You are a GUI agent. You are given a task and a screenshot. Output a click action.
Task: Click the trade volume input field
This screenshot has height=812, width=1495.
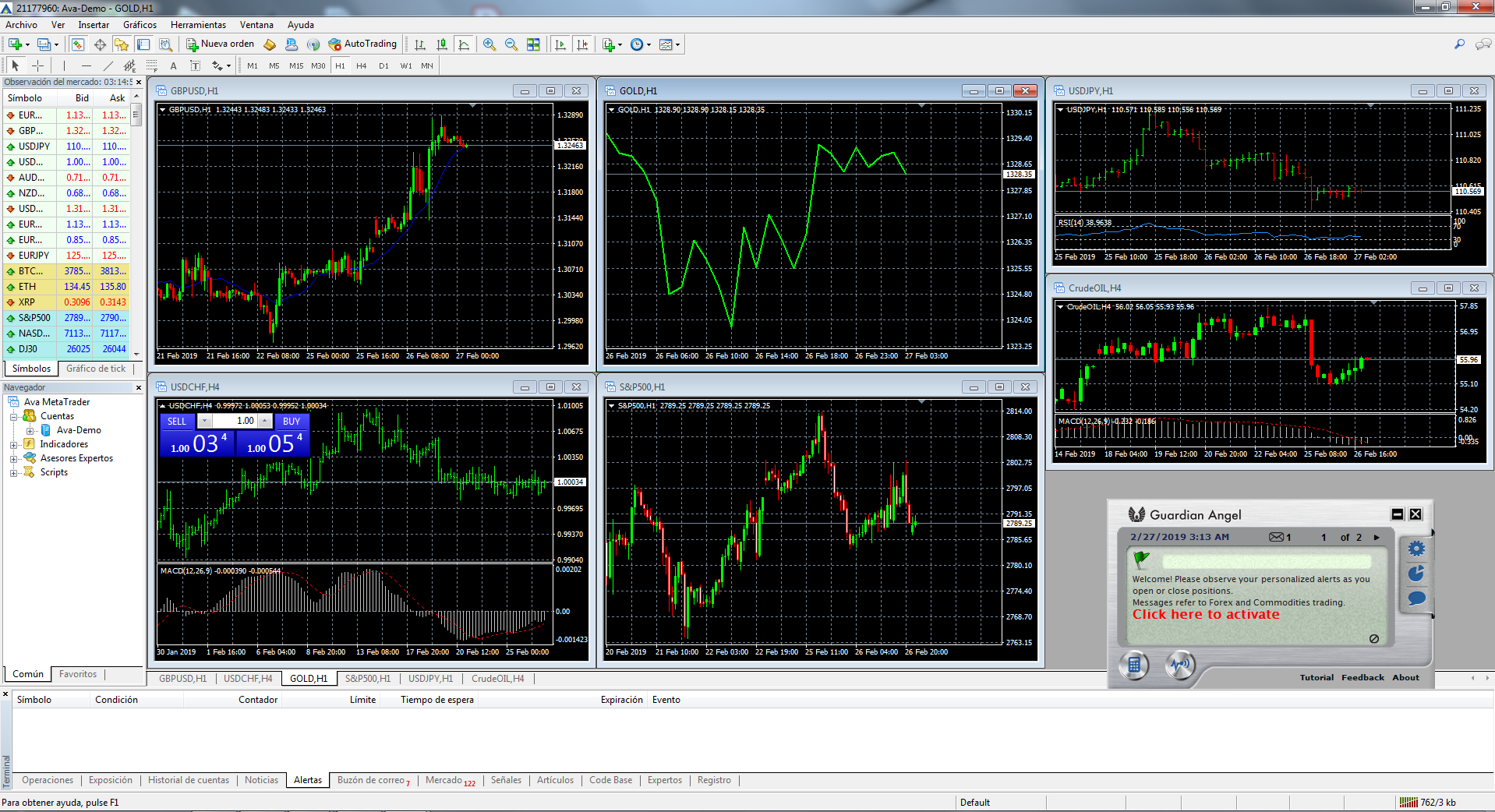click(235, 422)
